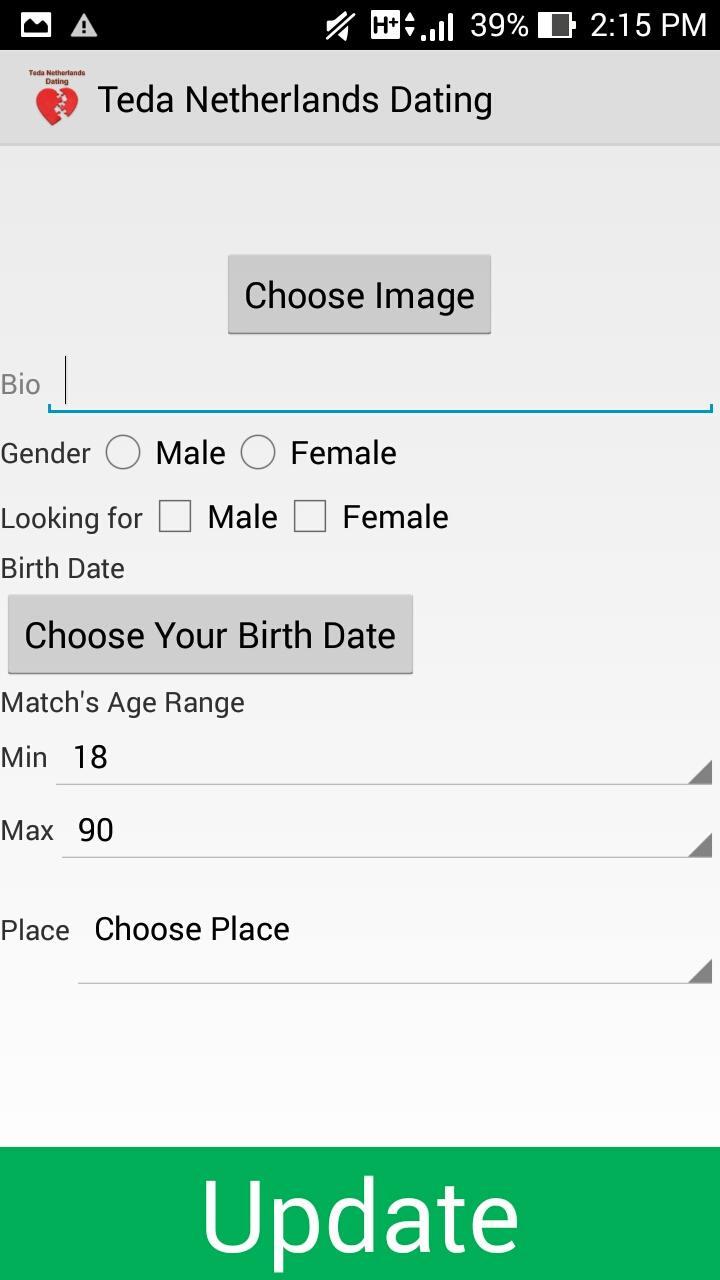This screenshot has height=1280, width=720.
Task: Tap the Teda Netherlands Dating title
Action: point(295,100)
